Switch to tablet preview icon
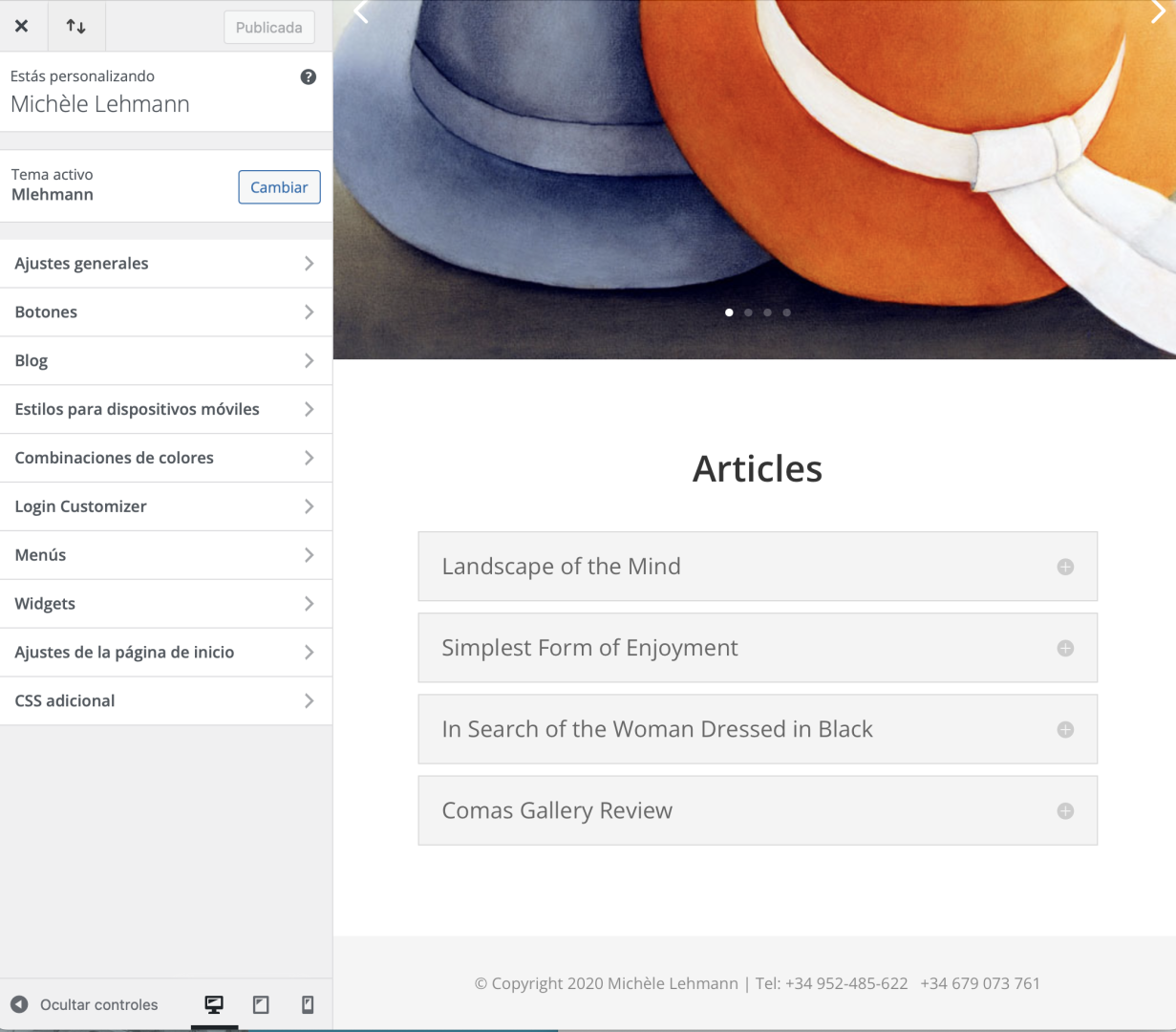 tap(261, 1004)
